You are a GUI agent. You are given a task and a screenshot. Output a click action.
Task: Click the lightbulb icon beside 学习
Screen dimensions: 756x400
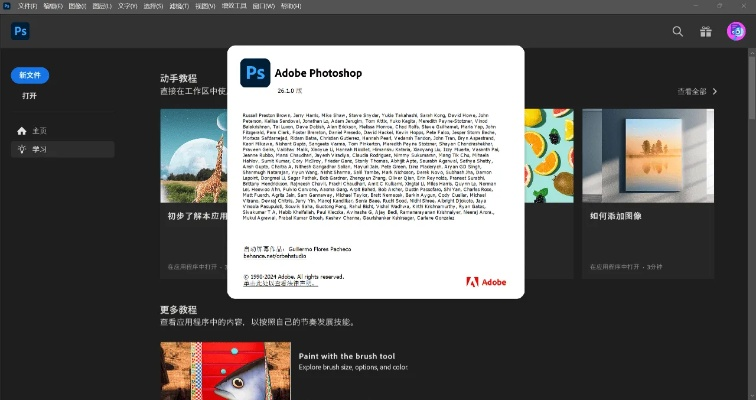tap(21, 149)
